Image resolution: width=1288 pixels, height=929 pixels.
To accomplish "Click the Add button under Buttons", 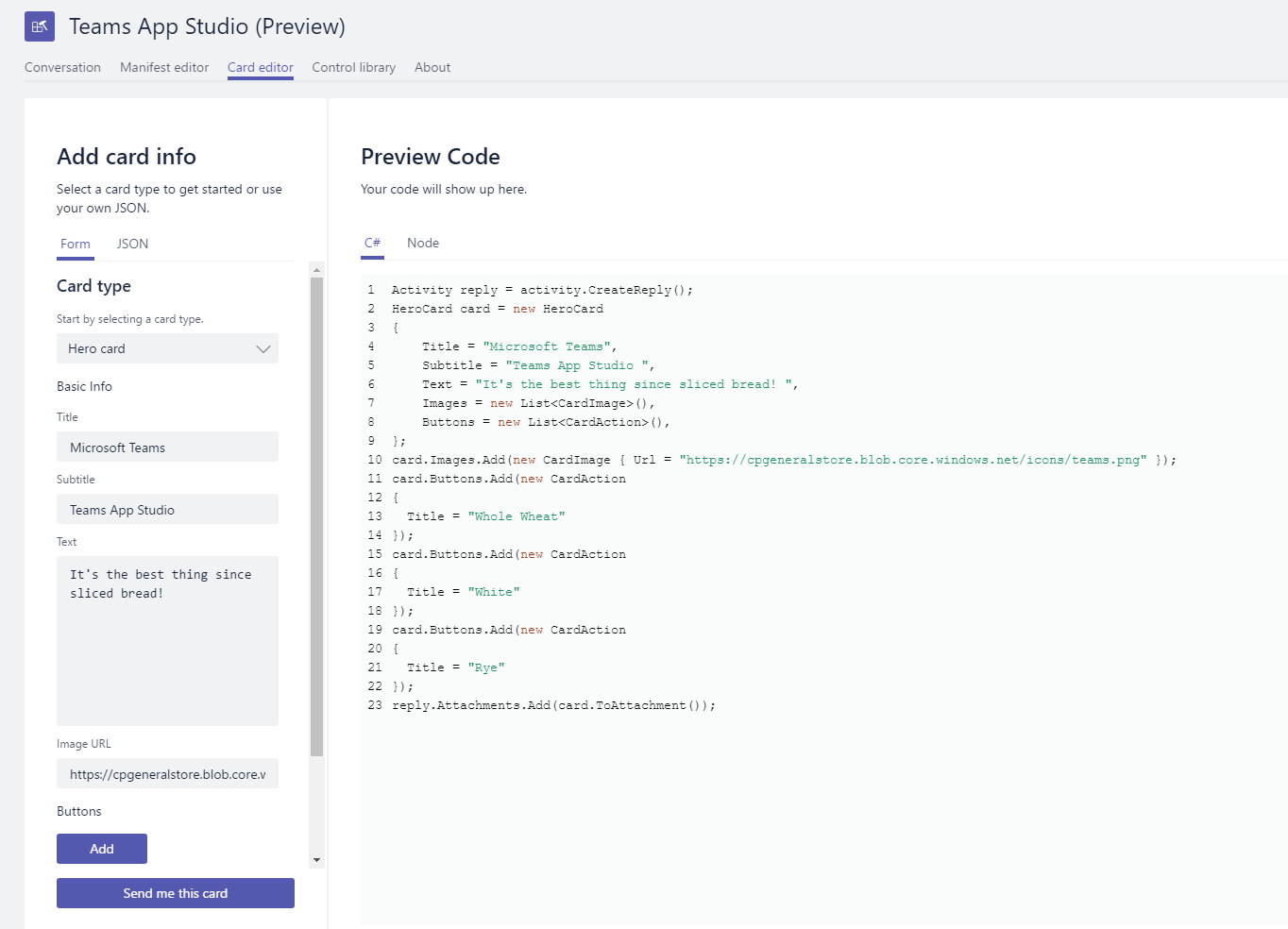I will click(101, 848).
